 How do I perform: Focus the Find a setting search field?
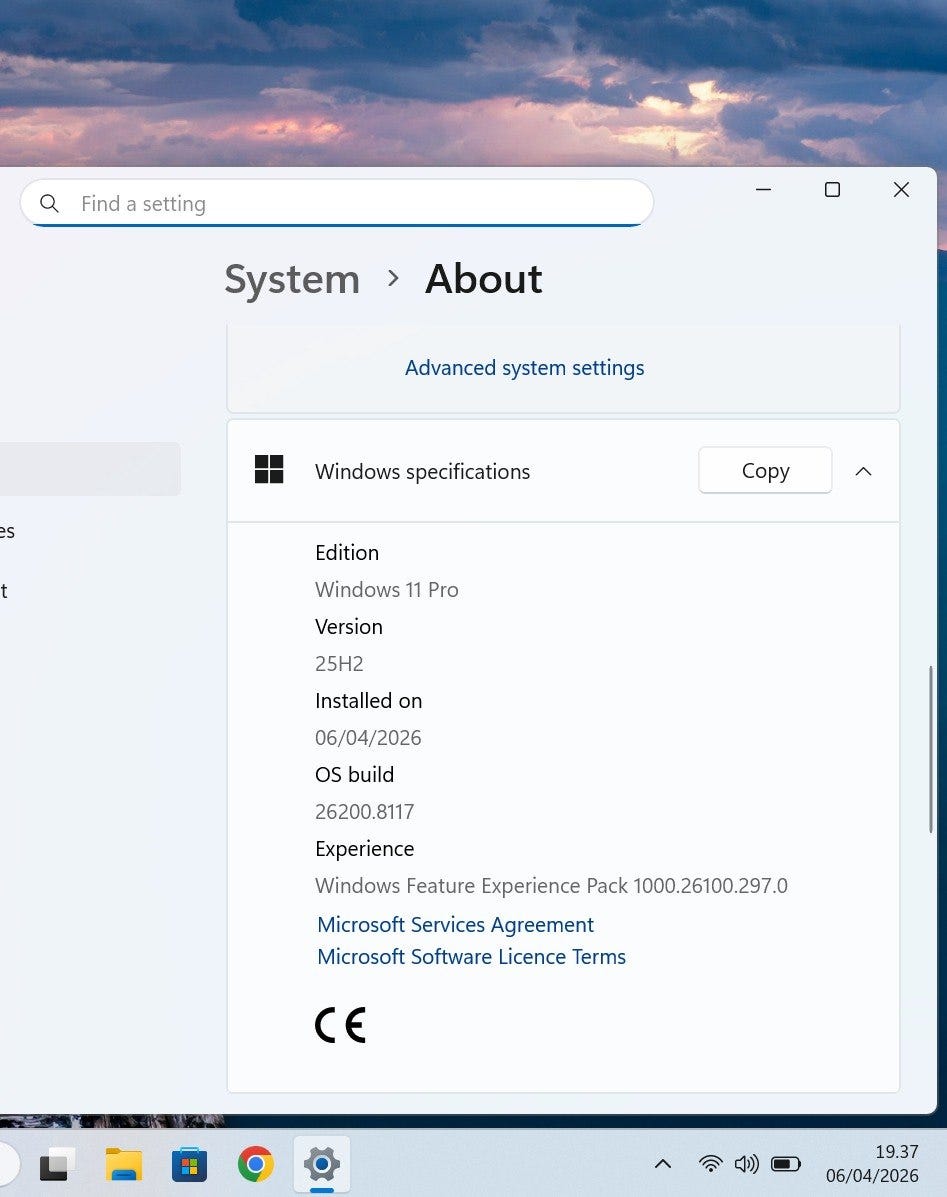(350, 204)
